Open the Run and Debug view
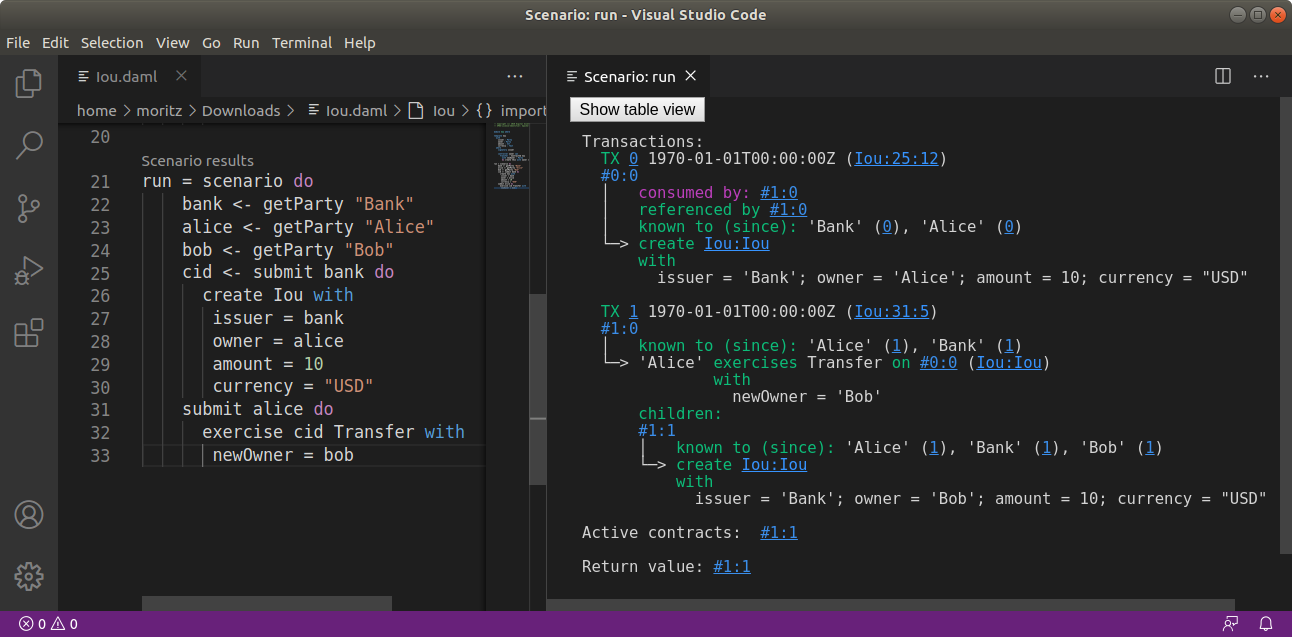Screen dimensions: 1292x637 pos(29,270)
